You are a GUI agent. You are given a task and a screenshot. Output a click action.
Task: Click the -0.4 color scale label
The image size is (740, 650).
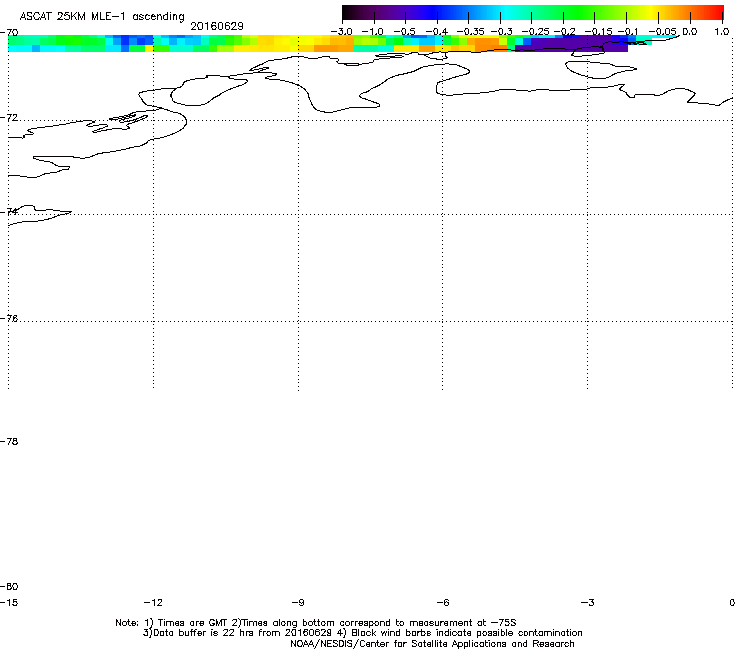[x=436, y=32]
